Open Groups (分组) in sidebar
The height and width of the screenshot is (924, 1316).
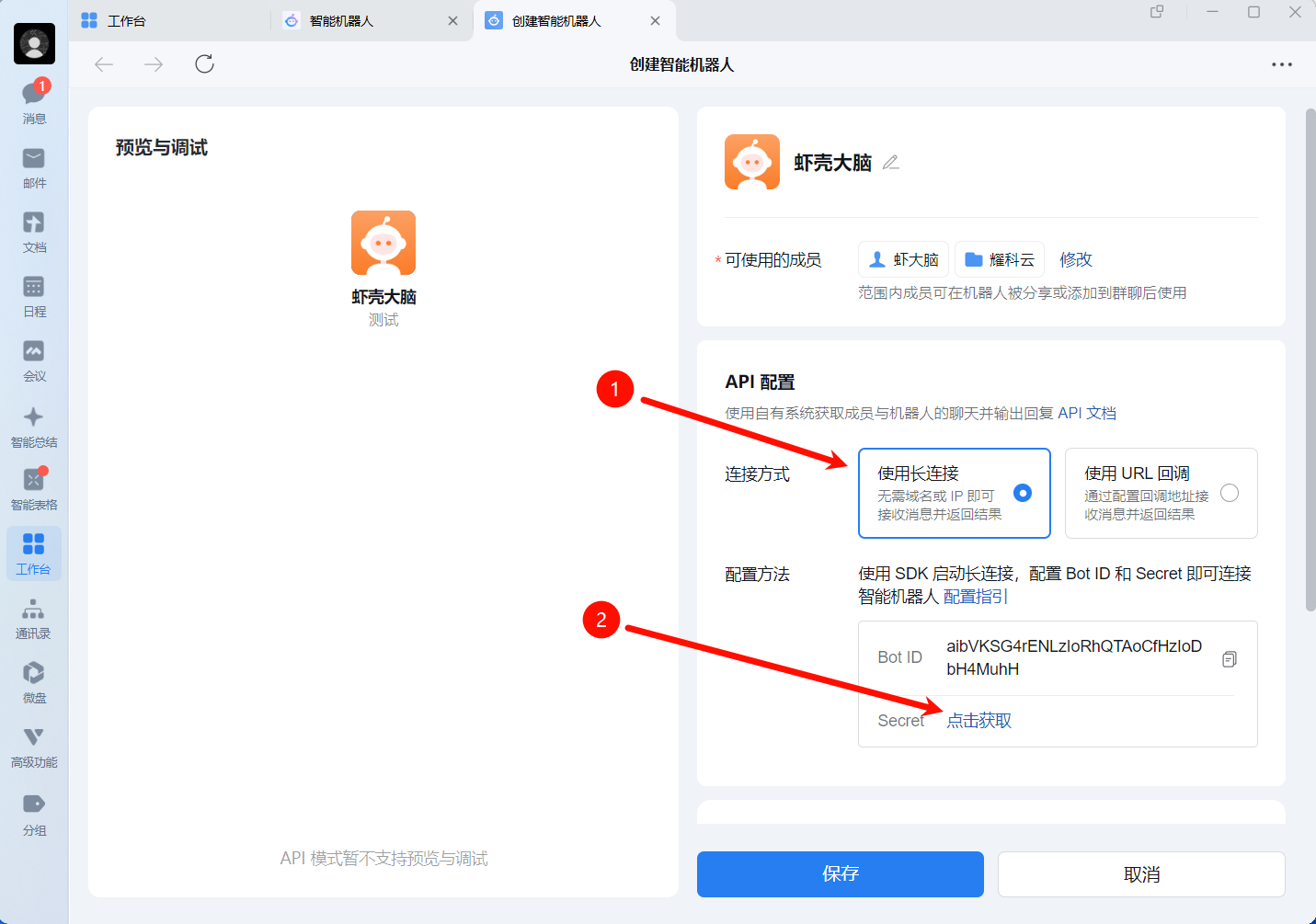pyautogui.click(x=34, y=815)
